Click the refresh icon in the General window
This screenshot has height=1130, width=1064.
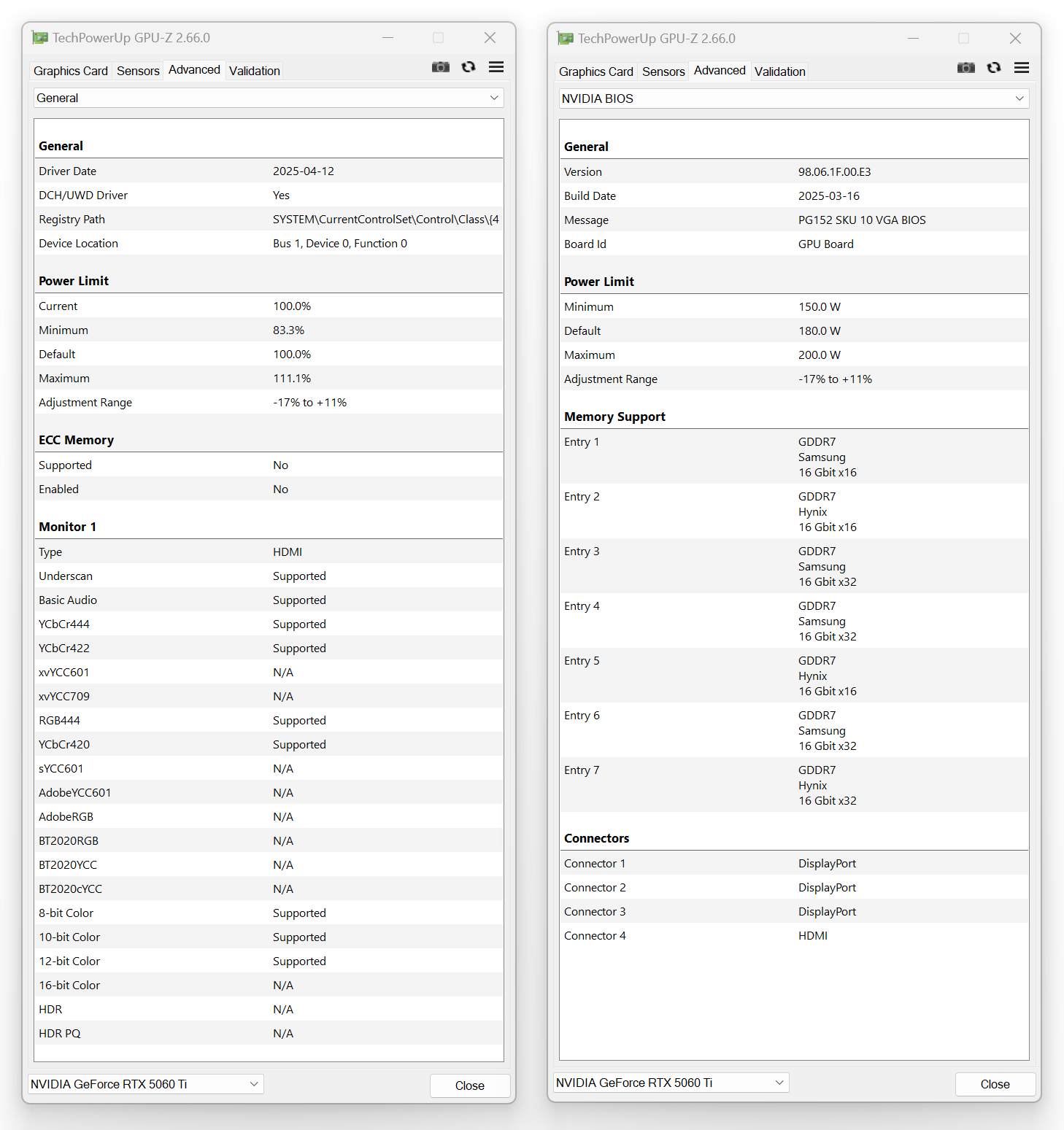point(469,67)
